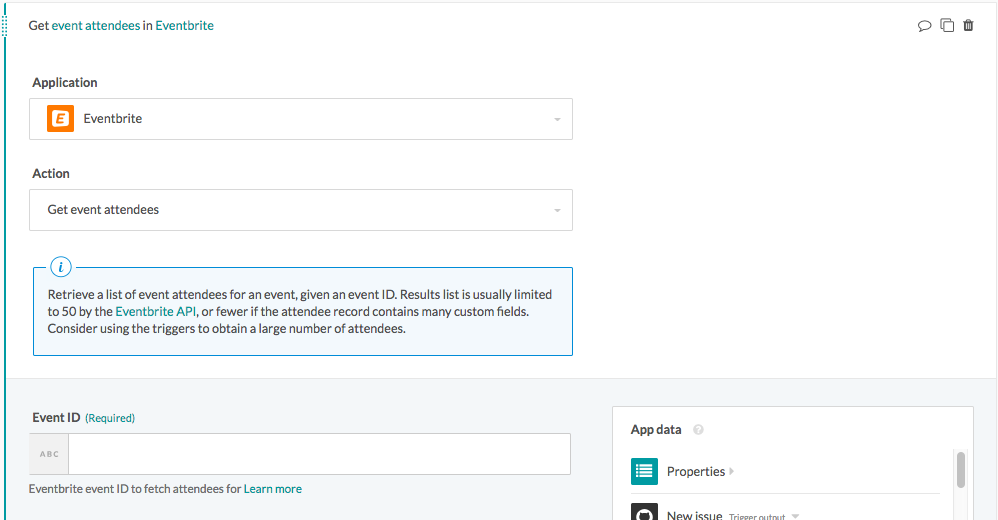Click the New issue trigger icon
The width and height of the screenshot is (998, 520).
point(645,513)
